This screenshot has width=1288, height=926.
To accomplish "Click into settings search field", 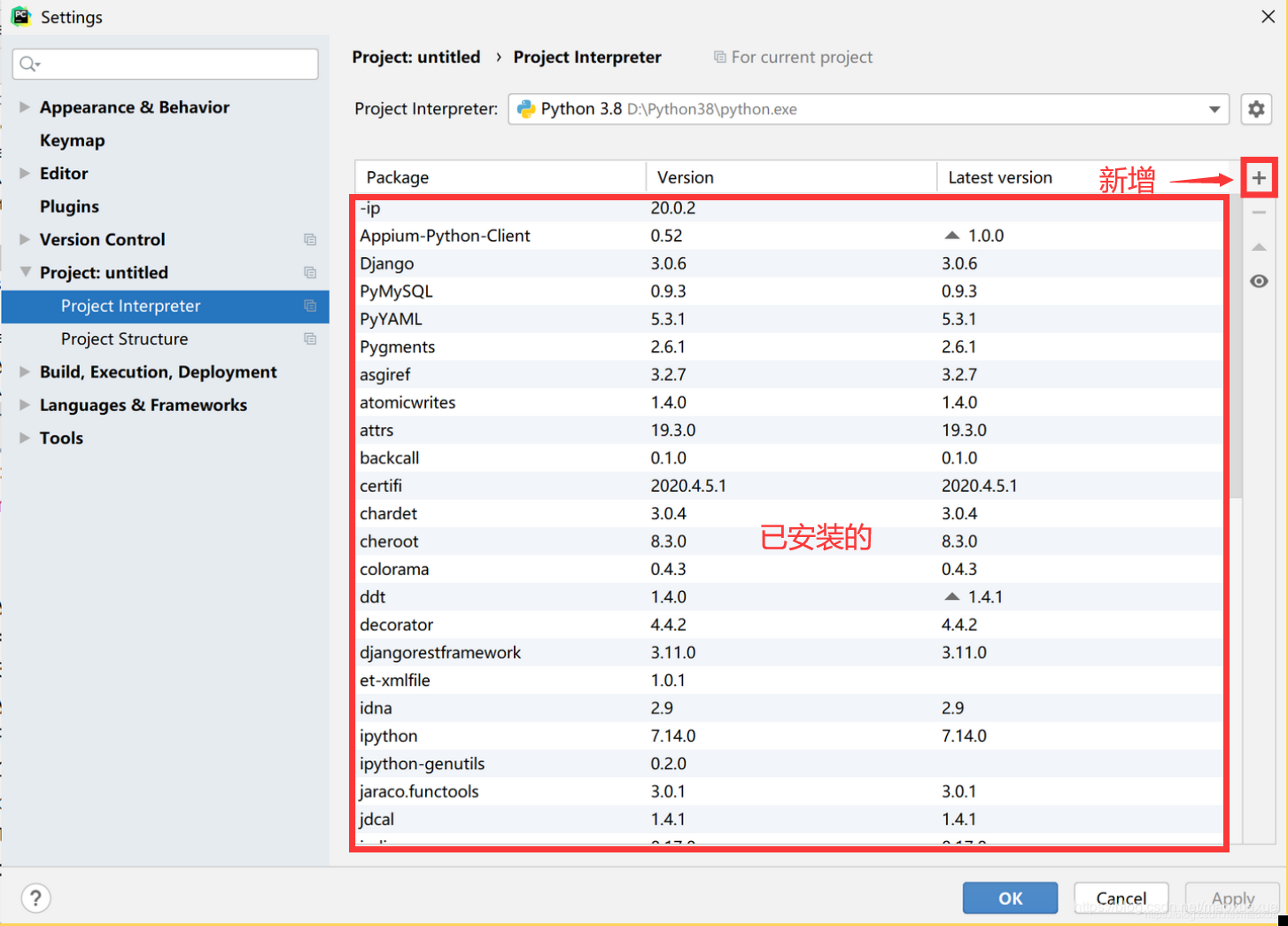I will [x=166, y=64].
